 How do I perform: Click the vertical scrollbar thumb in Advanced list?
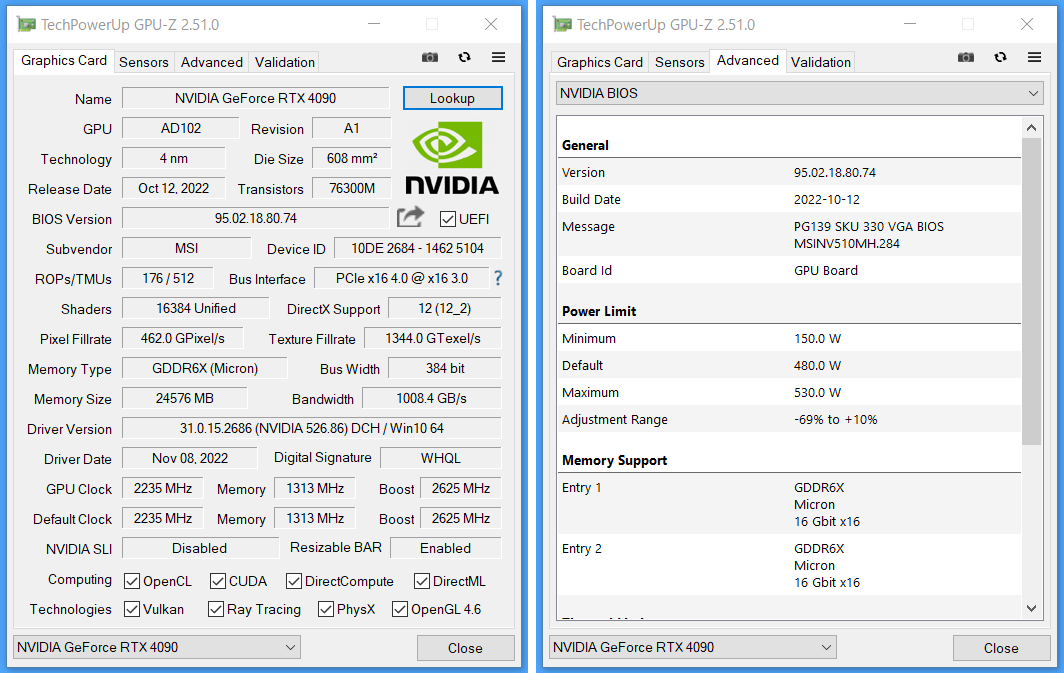[x=1031, y=292]
